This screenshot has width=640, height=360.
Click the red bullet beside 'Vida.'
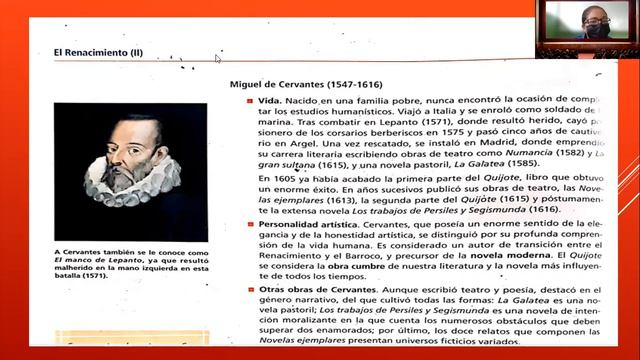click(250, 101)
